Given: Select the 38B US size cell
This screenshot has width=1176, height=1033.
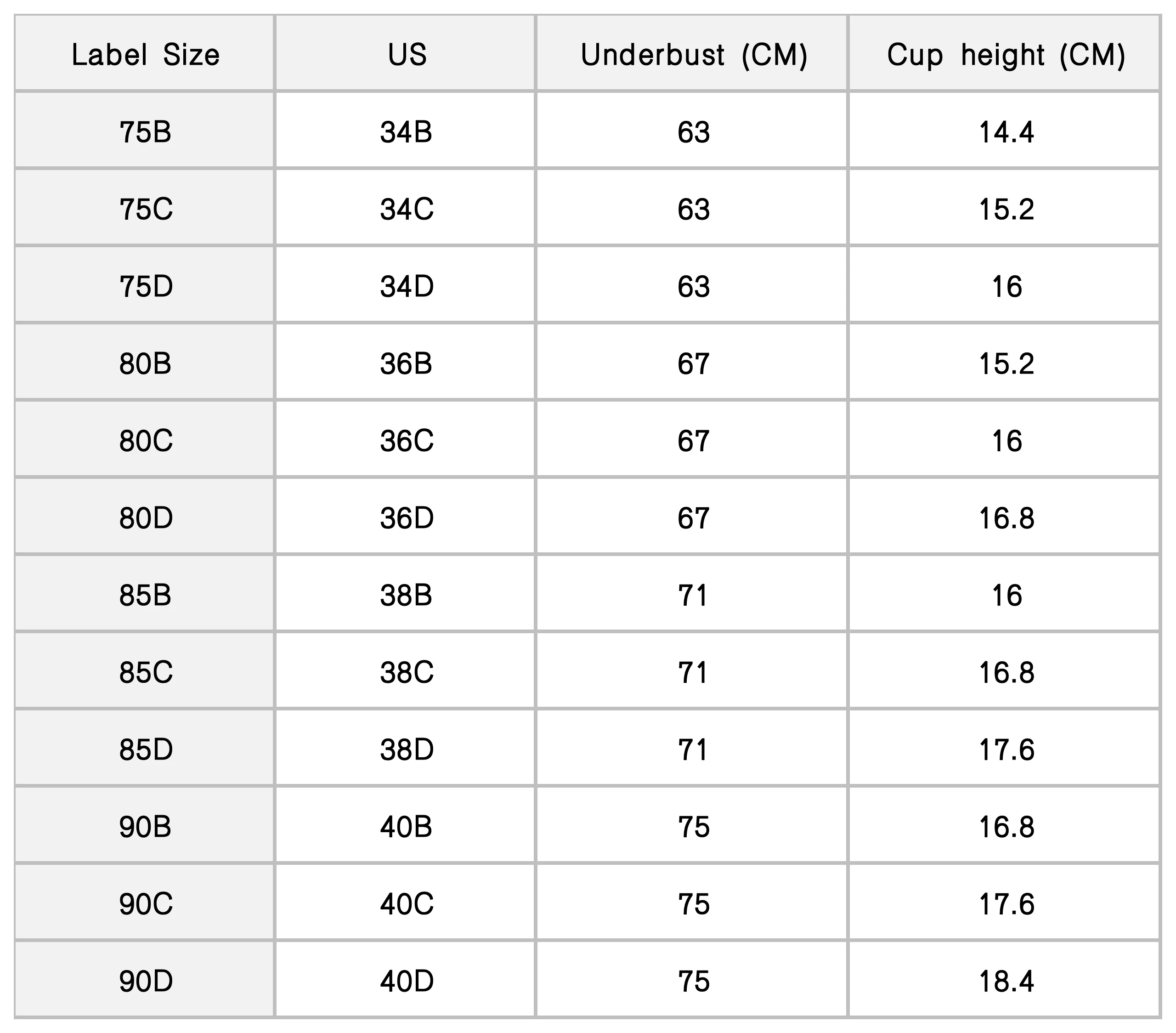Looking at the screenshot, I should [x=407, y=595].
